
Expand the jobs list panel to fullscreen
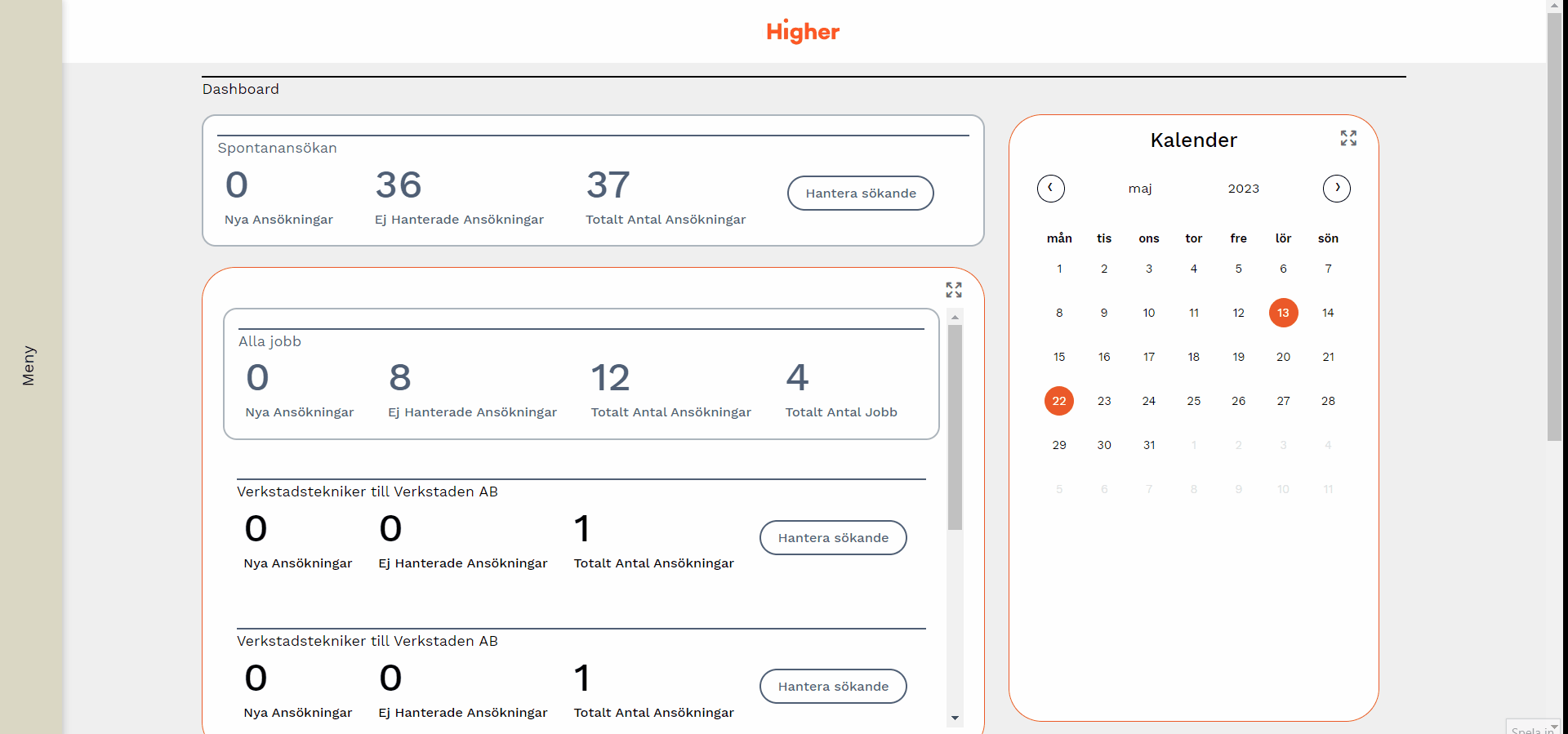[953, 290]
